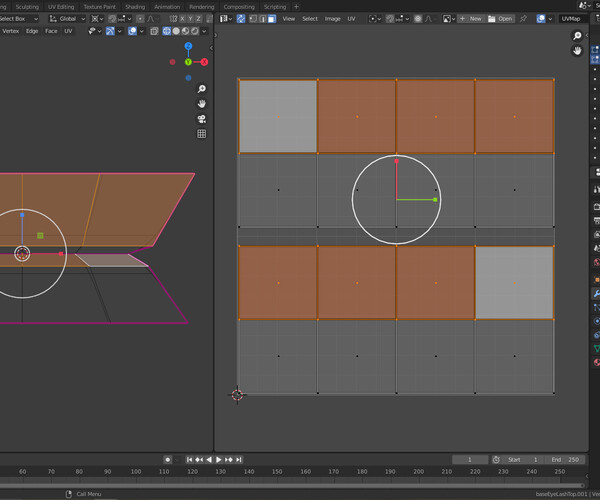This screenshot has width=600, height=500.
Task: Click the pan hand icon in UV editor
Action: pos(577,50)
